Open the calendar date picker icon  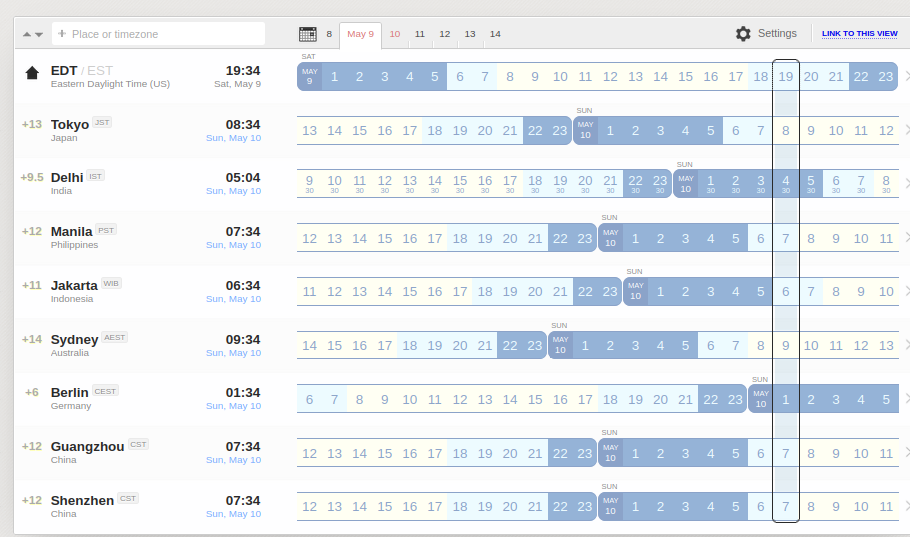coord(308,34)
